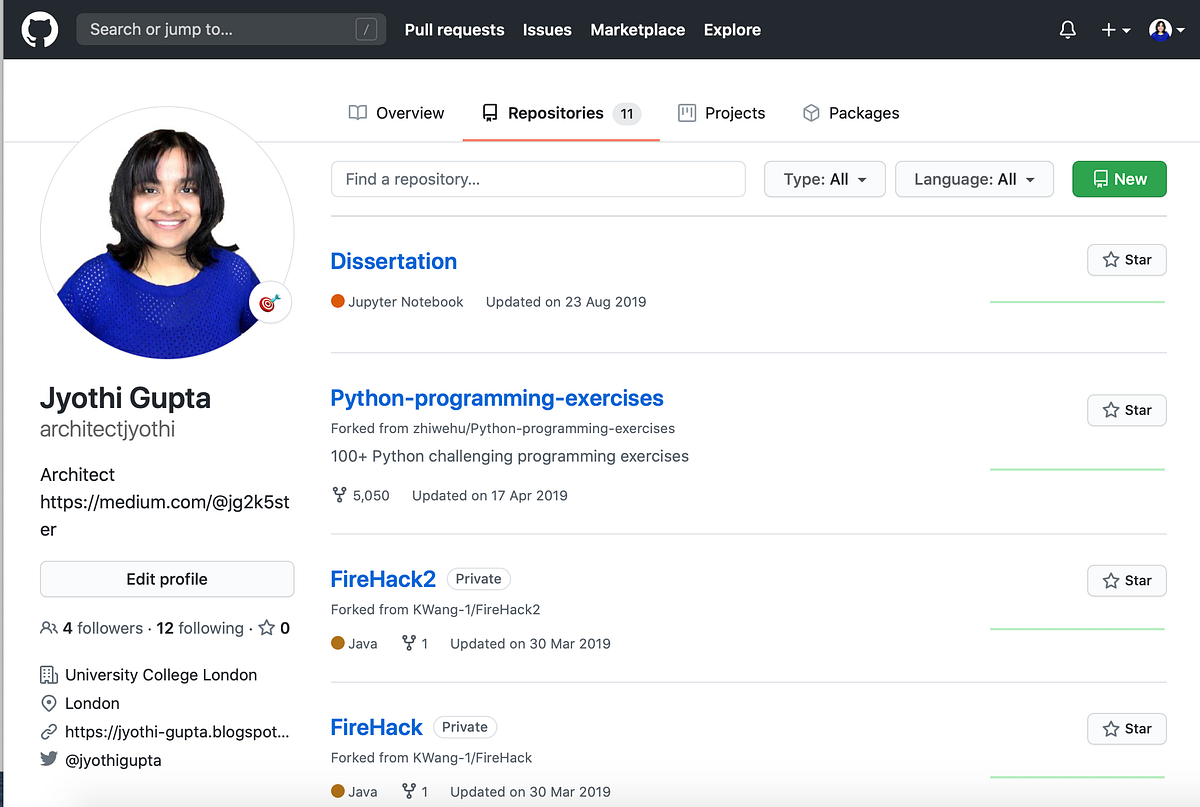
Task: Star the FireHack2 repository
Action: 1127,580
